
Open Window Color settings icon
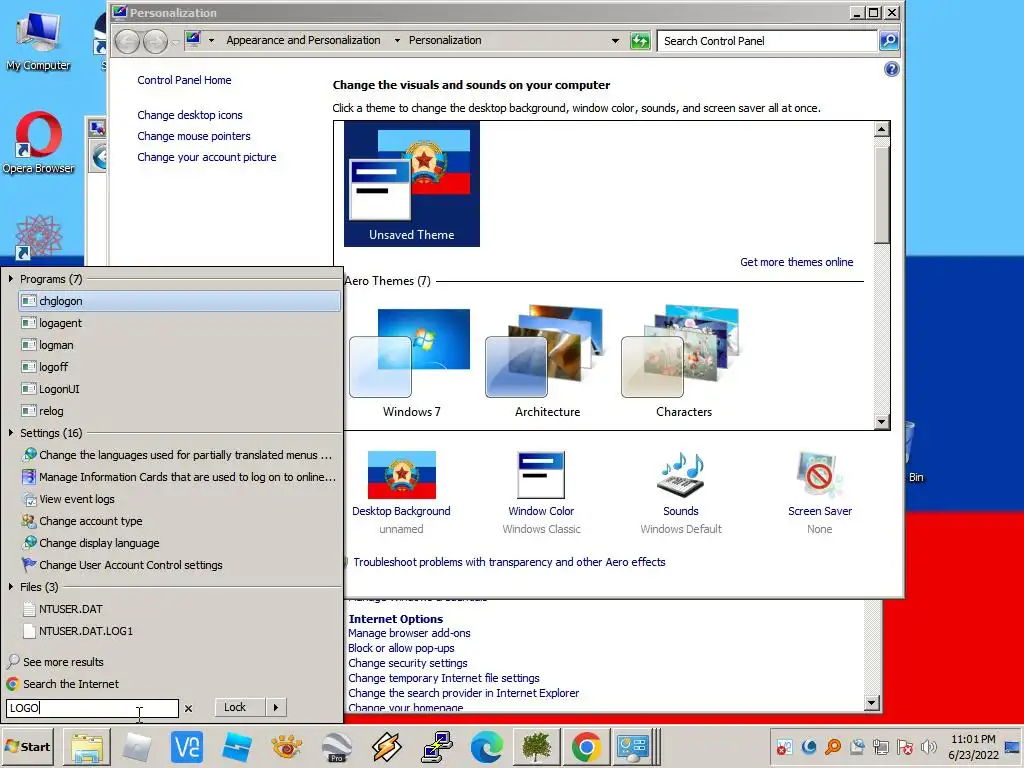[541, 475]
